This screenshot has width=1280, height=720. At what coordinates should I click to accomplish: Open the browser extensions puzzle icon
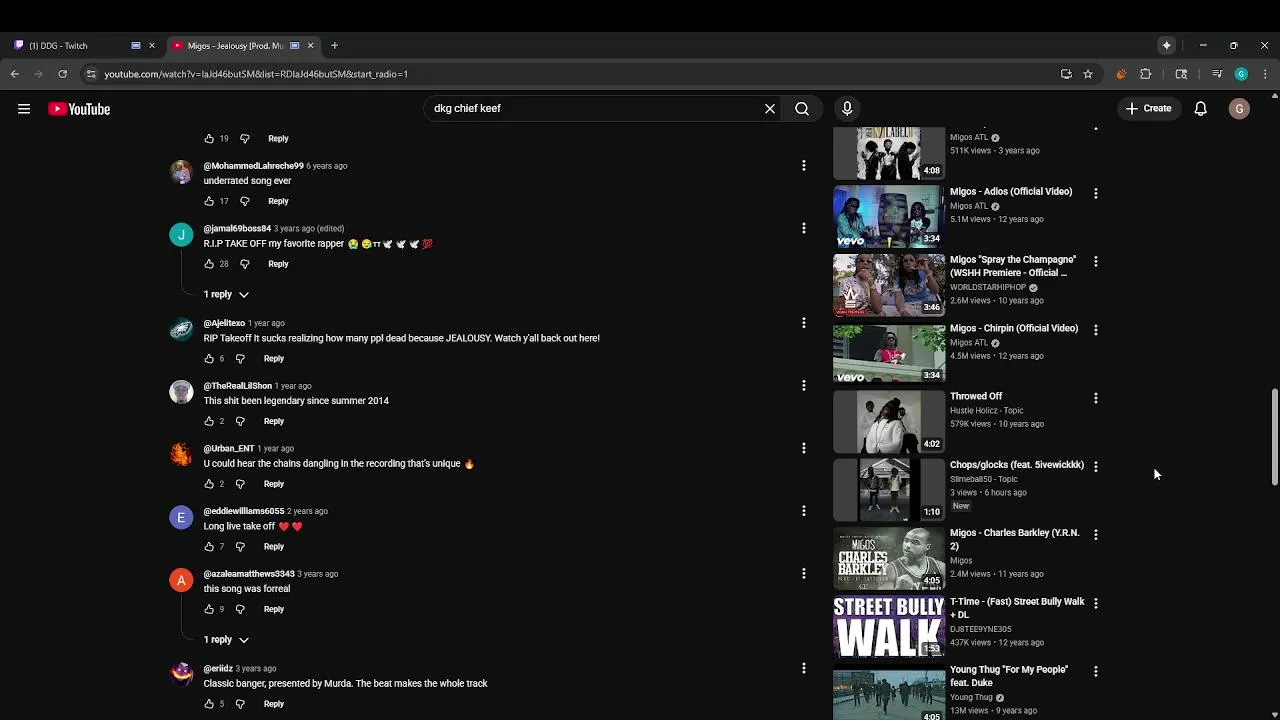1146,74
